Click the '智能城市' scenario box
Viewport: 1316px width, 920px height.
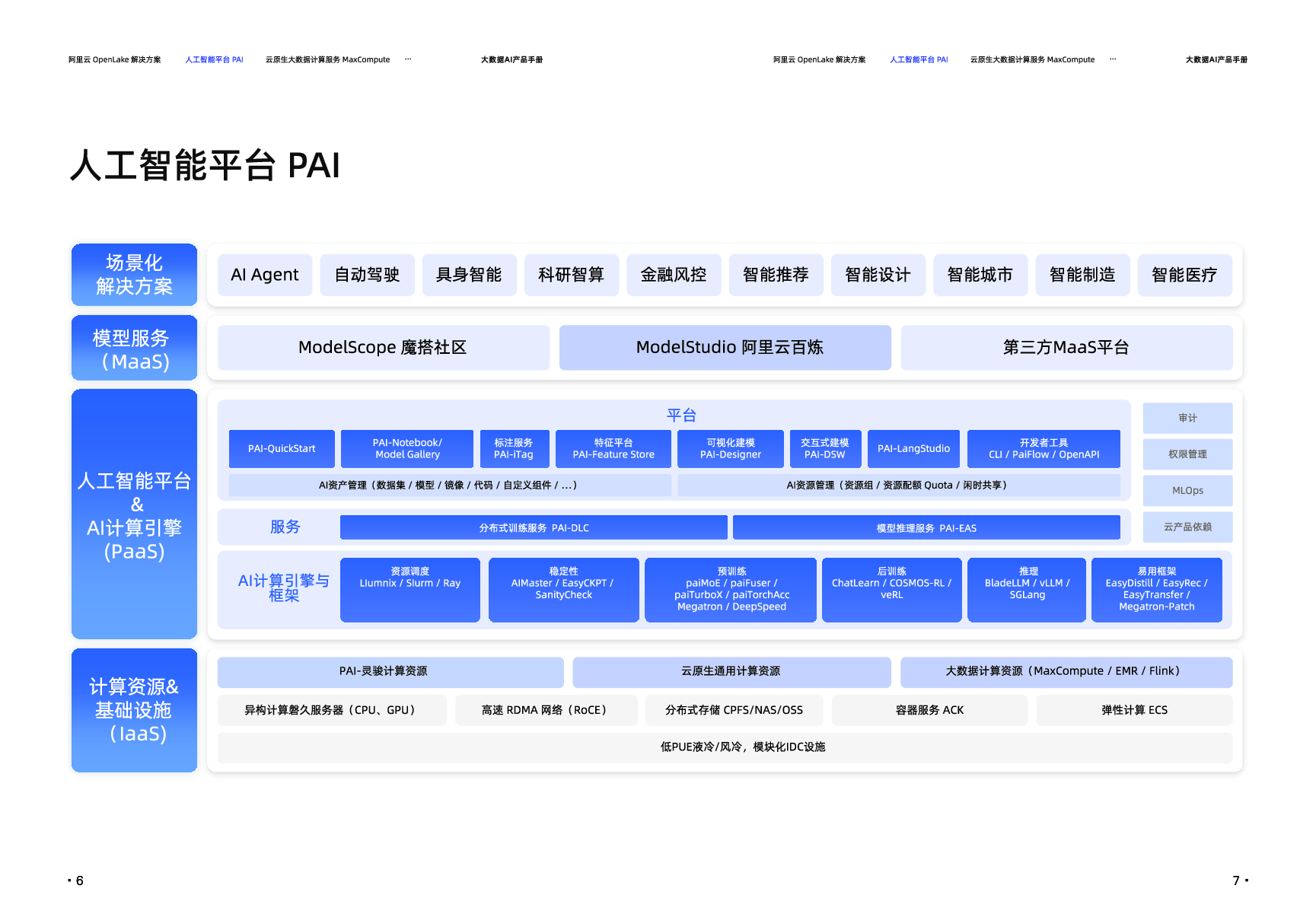click(980, 275)
